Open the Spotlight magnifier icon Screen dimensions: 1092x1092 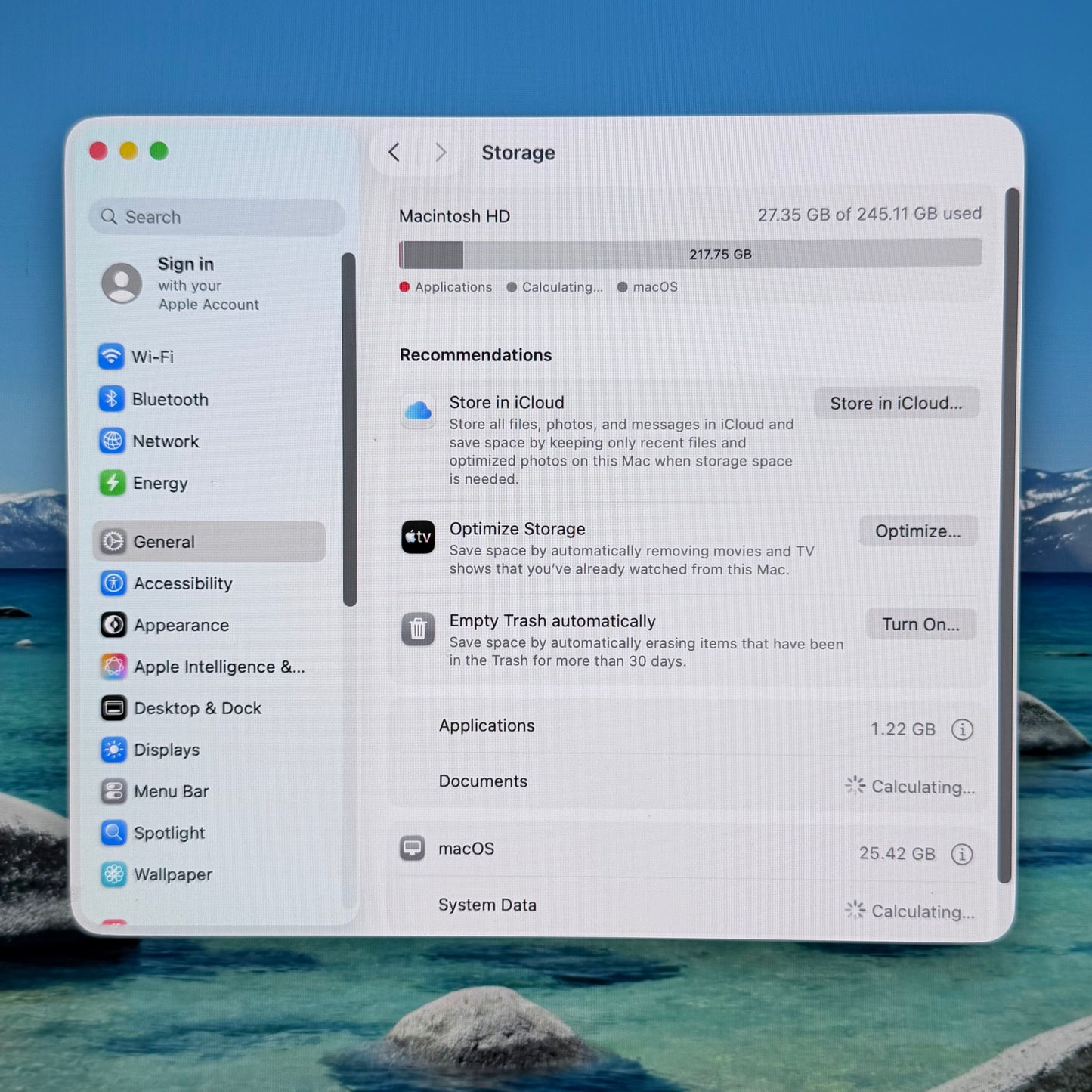tap(113, 833)
